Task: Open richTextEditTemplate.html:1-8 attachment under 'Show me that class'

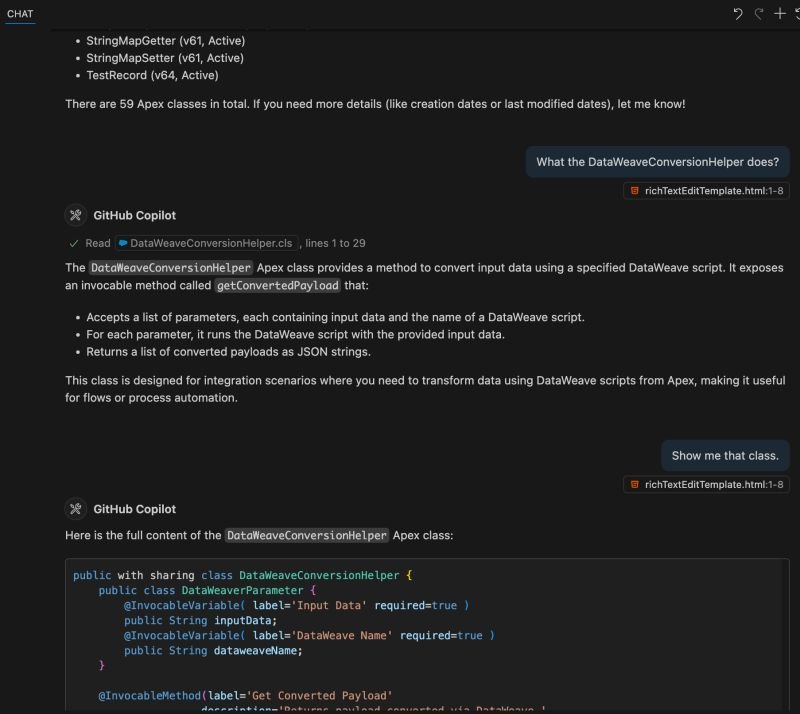Action: pyautogui.click(x=706, y=484)
